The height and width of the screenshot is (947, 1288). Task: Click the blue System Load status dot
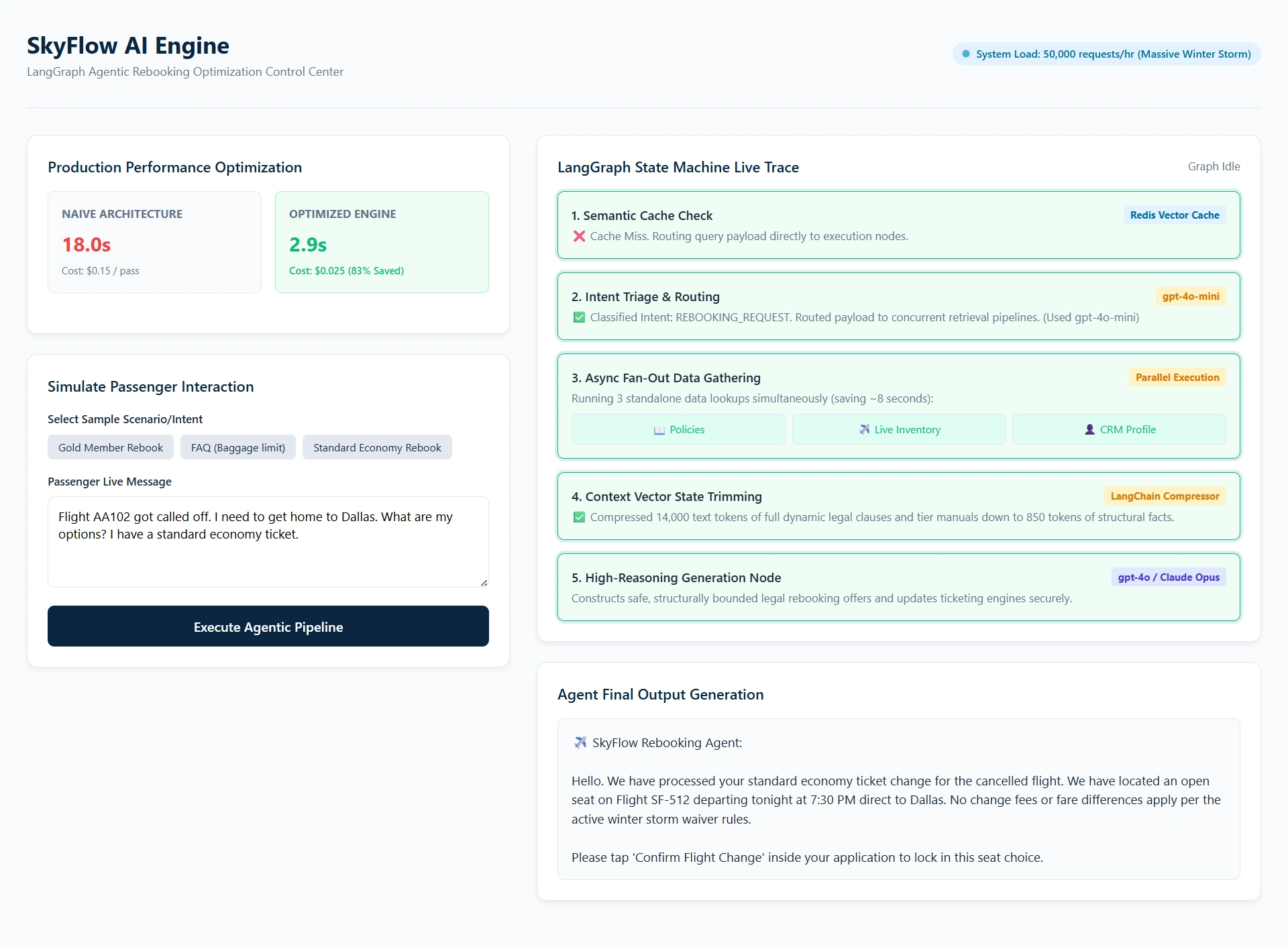point(965,54)
